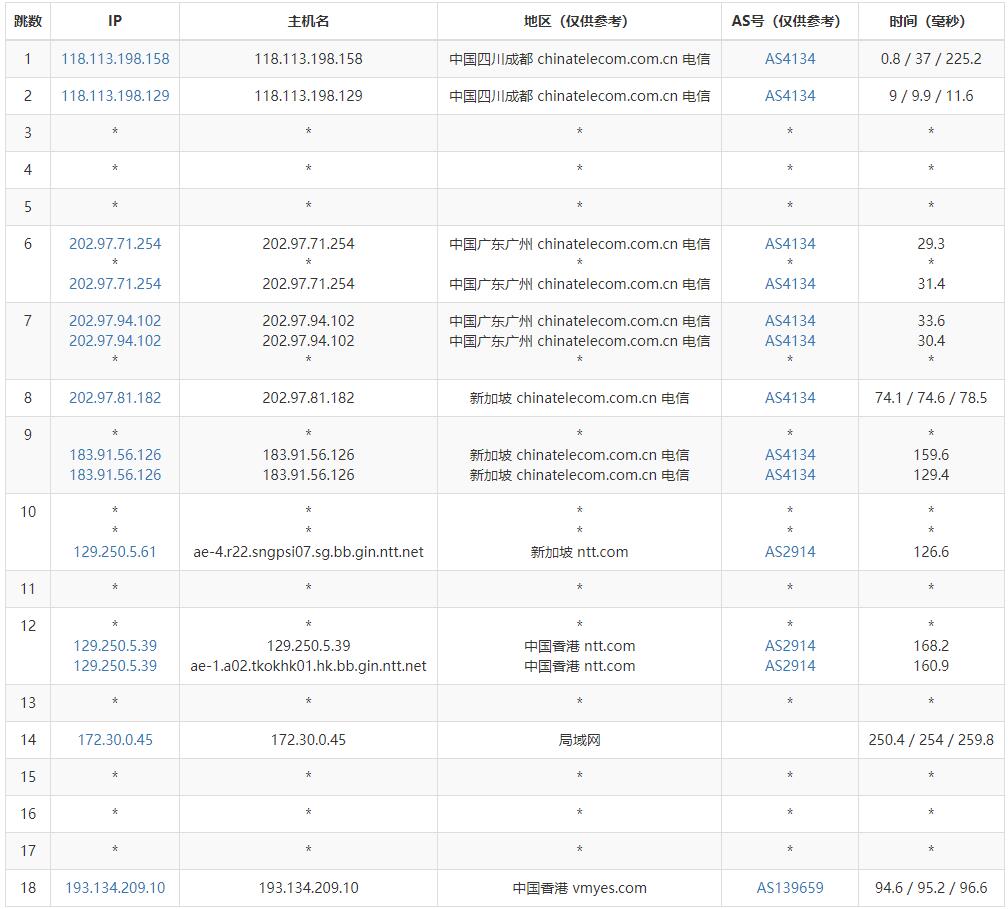Click hop number 12 cell
The height and width of the screenshot is (909, 1008).
[x=28, y=646]
